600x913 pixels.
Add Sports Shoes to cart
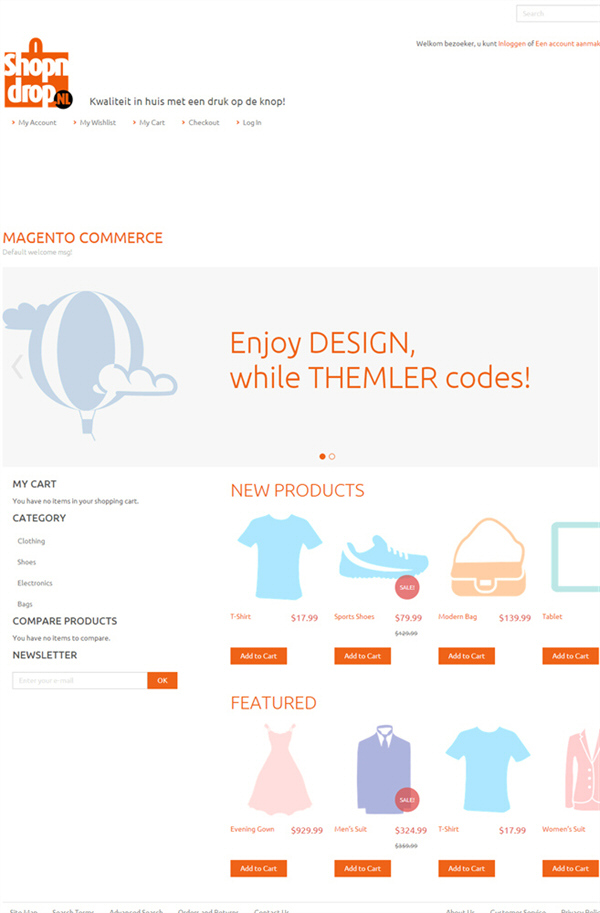pyautogui.click(x=362, y=656)
